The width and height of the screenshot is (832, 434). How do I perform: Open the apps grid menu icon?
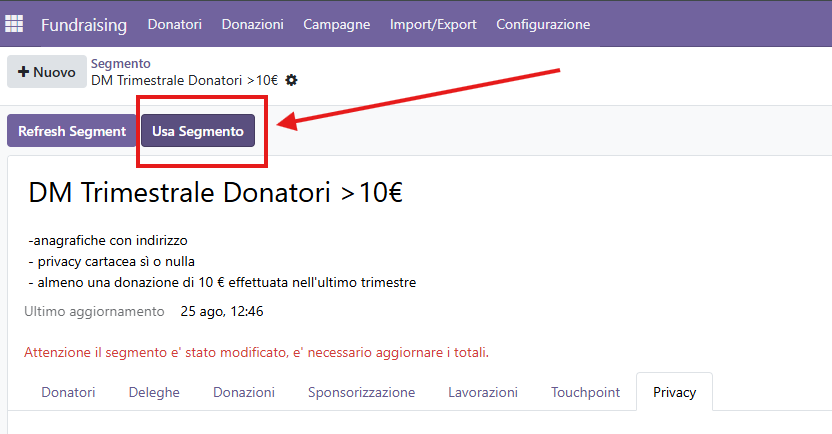(14, 24)
